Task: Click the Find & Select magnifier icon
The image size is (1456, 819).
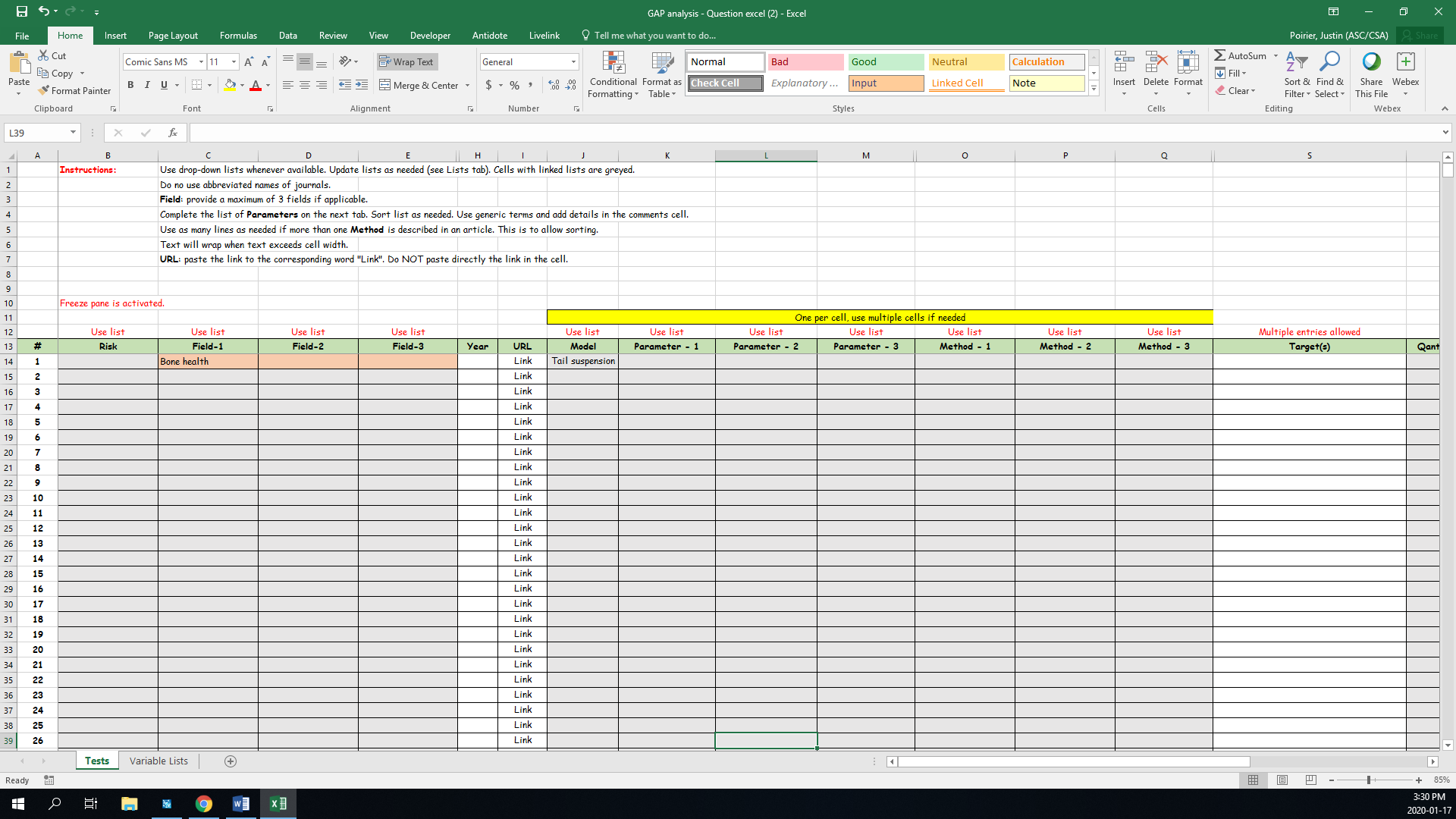Action: [x=1329, y=62]
